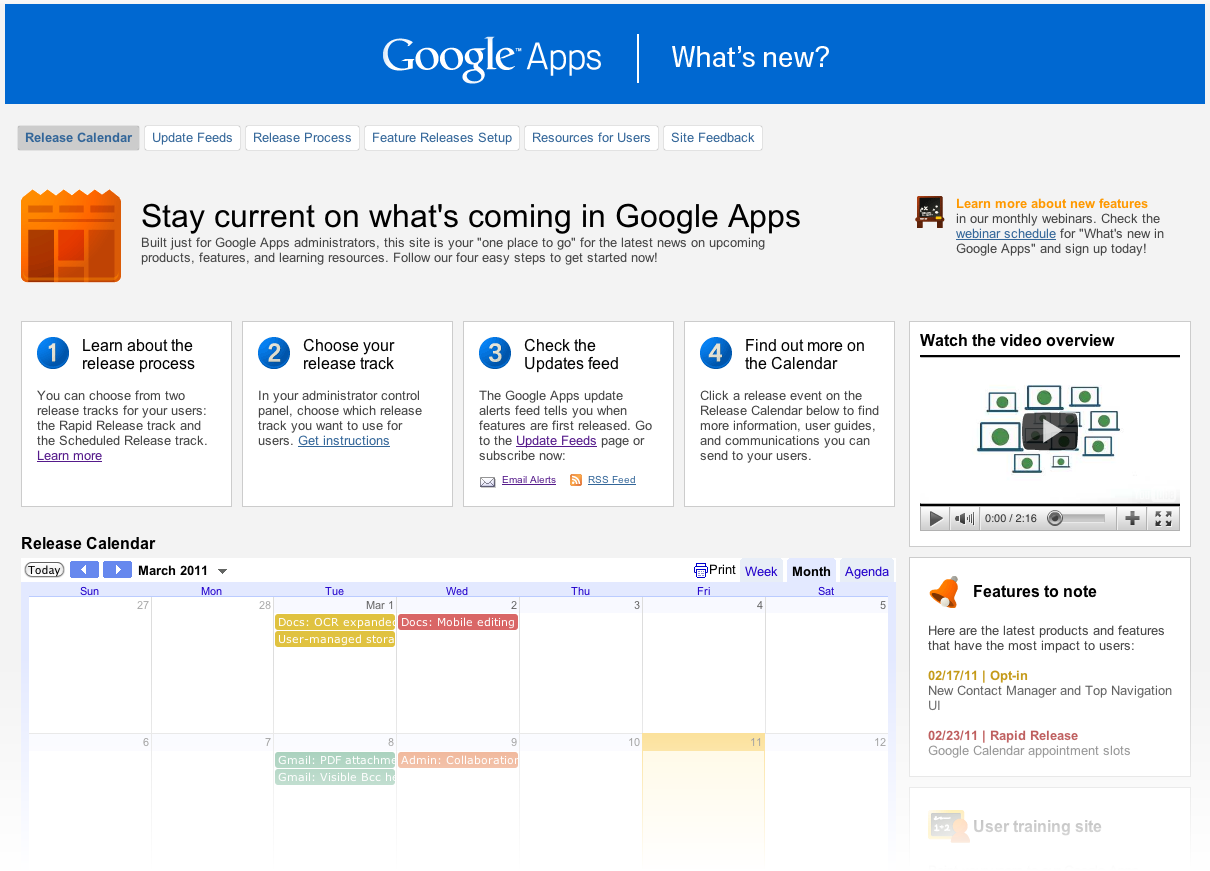Click the Email Alerts envelope icon
The height and width of the screenshot is (871, 1210).
click(x=488, y=481)
